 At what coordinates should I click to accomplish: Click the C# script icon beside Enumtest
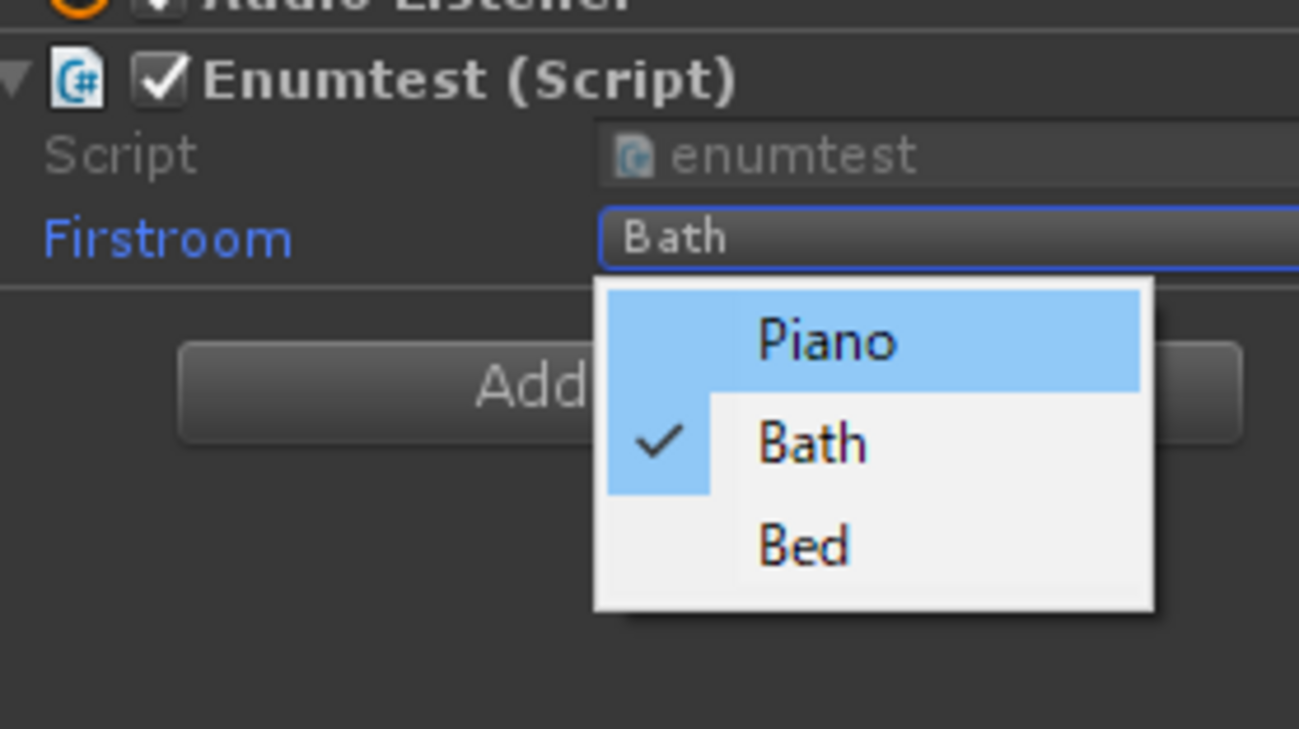tap(77, 79)
